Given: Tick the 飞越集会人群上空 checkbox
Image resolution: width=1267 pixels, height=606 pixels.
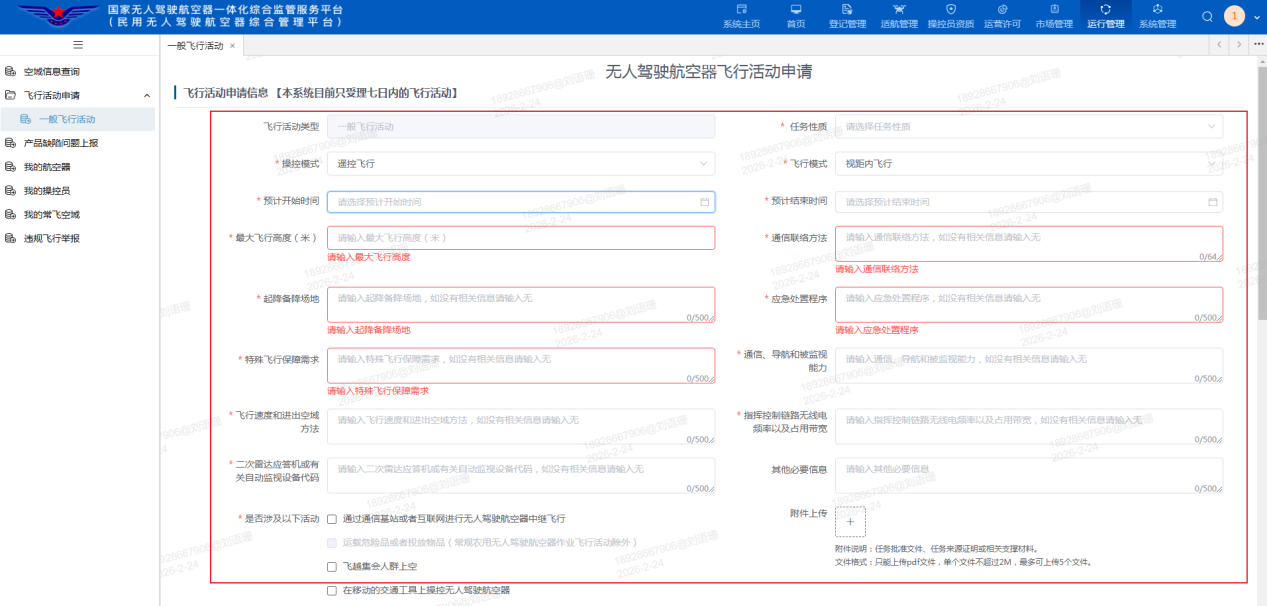Looking at the screenshot, I should pyautogui.click(x=332, y=567).
